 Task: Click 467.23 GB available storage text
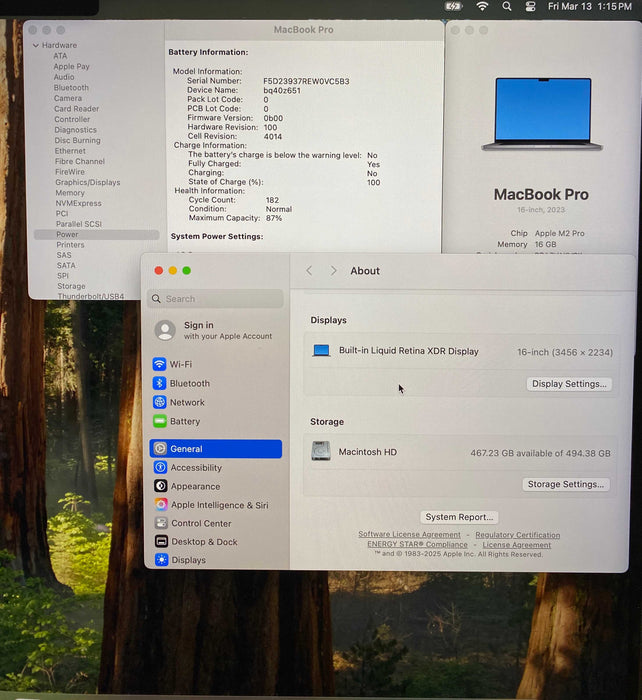point(540,453)
